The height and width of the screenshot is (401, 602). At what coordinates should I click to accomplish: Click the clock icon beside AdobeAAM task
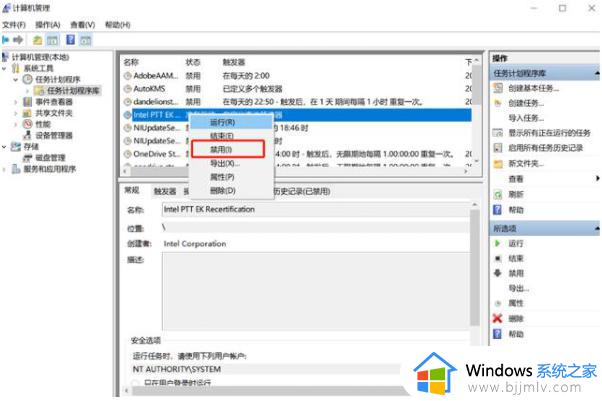coord(127,76)
